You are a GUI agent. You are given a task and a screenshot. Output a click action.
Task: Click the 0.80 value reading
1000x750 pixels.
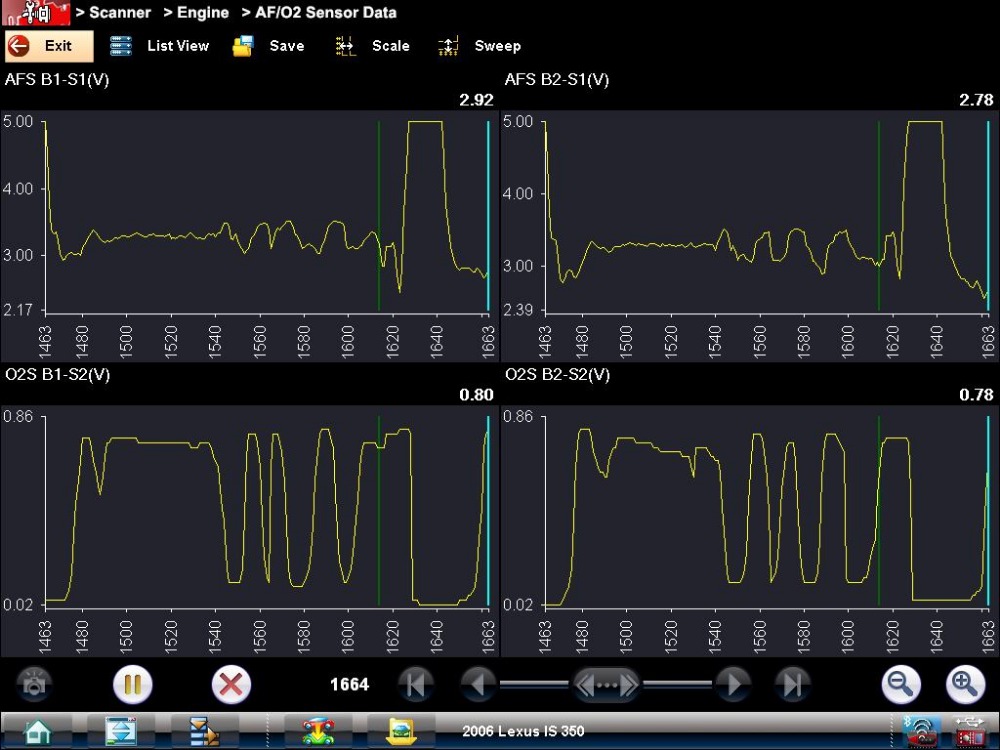pos(476,395)
